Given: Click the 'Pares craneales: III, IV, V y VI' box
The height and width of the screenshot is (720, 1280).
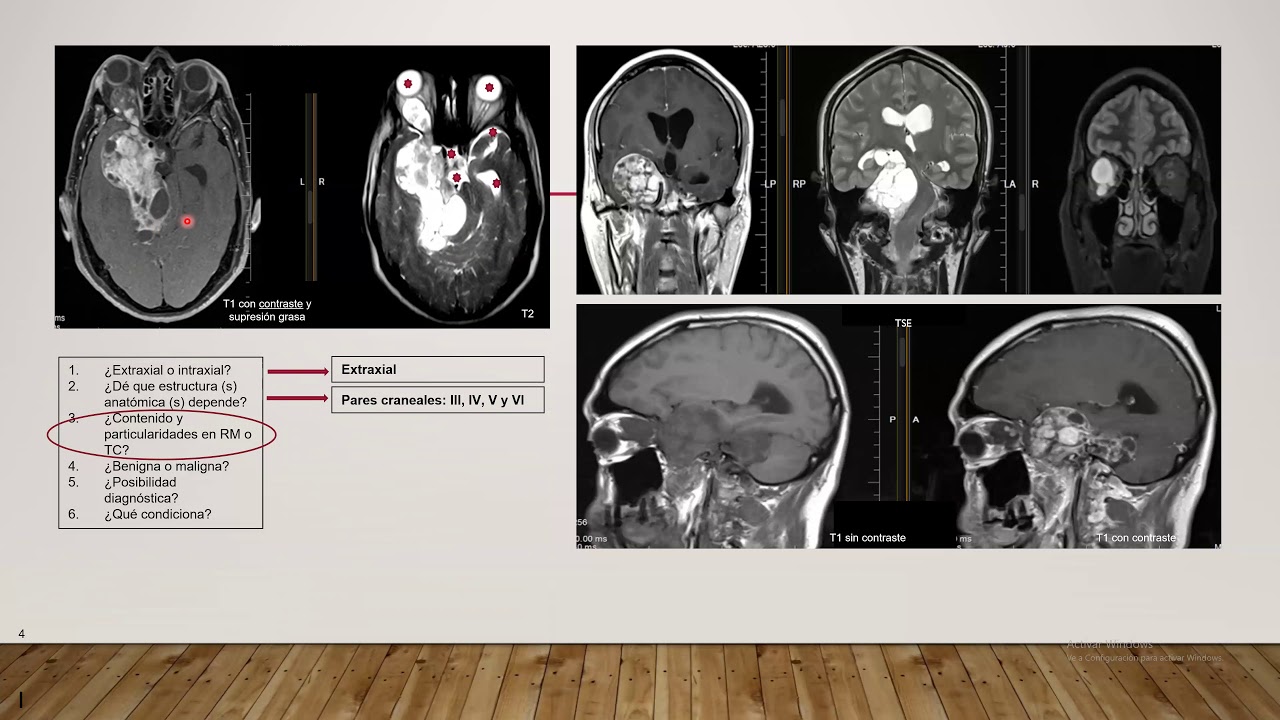Looking at the screenshot, I should (438, 400).
